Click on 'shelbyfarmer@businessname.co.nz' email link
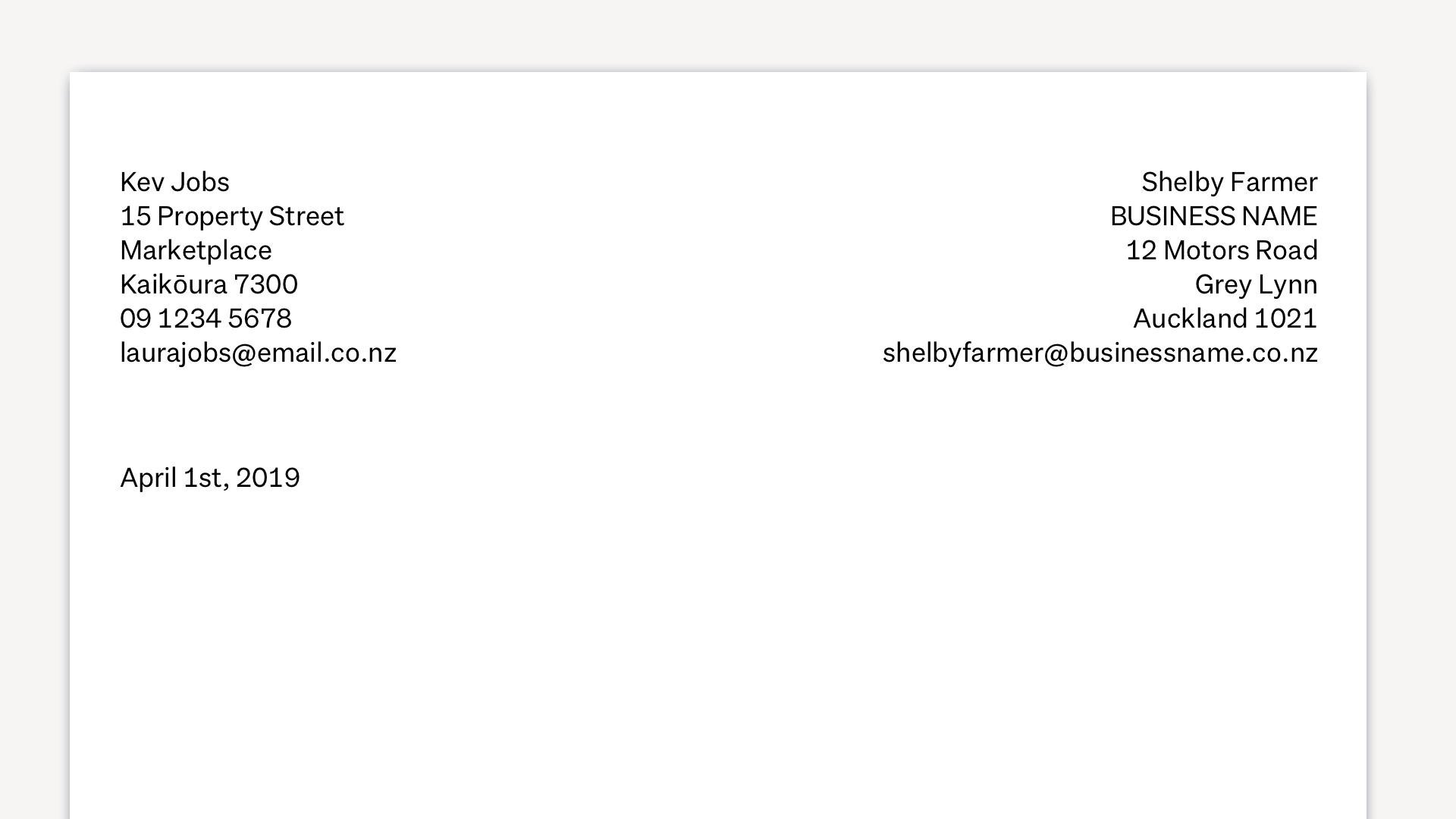Image resolution: width=1456 pixels, height=819 pixels. point(1100,352)
